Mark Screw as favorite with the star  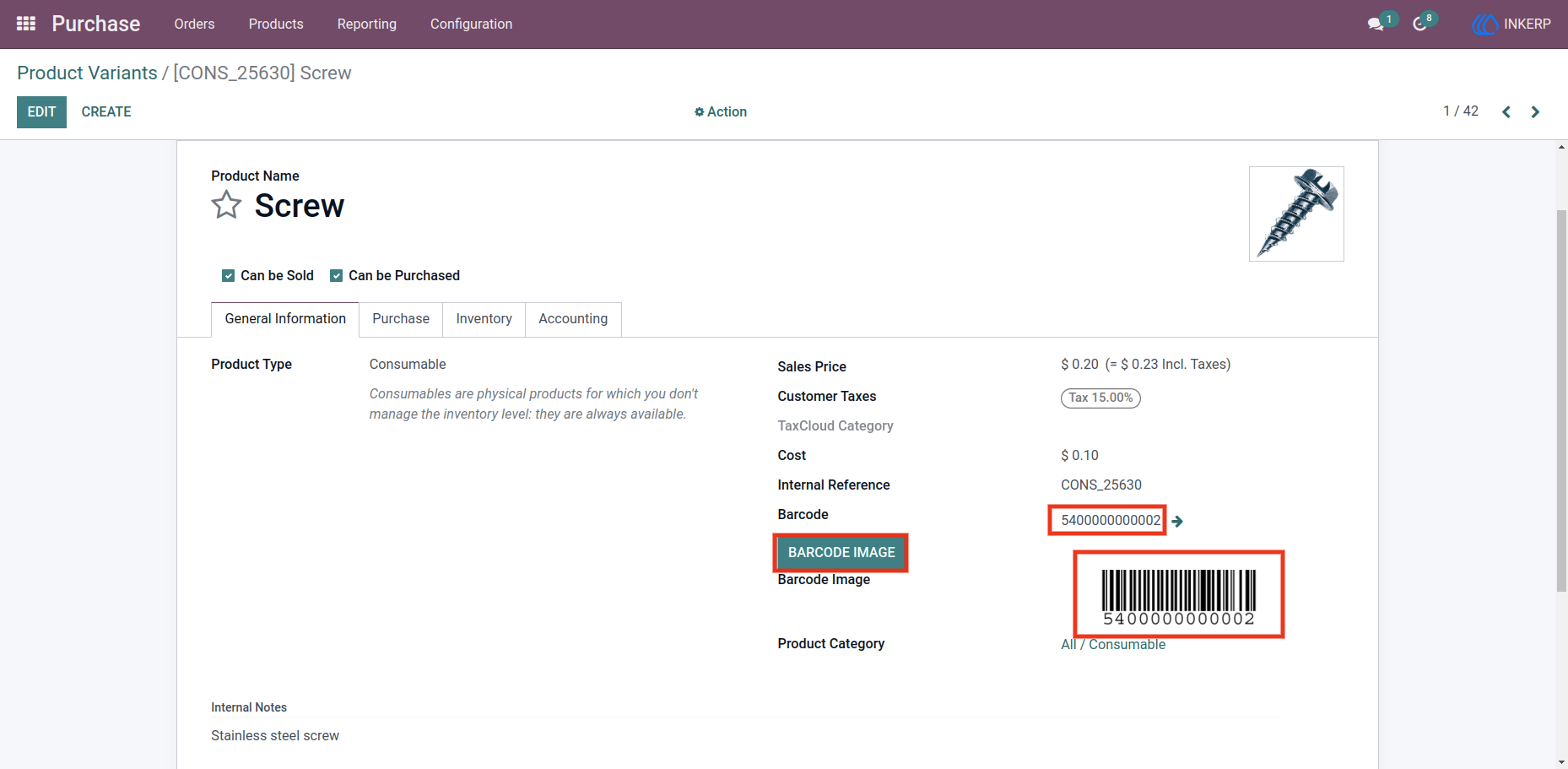click(x=226, y=205)
